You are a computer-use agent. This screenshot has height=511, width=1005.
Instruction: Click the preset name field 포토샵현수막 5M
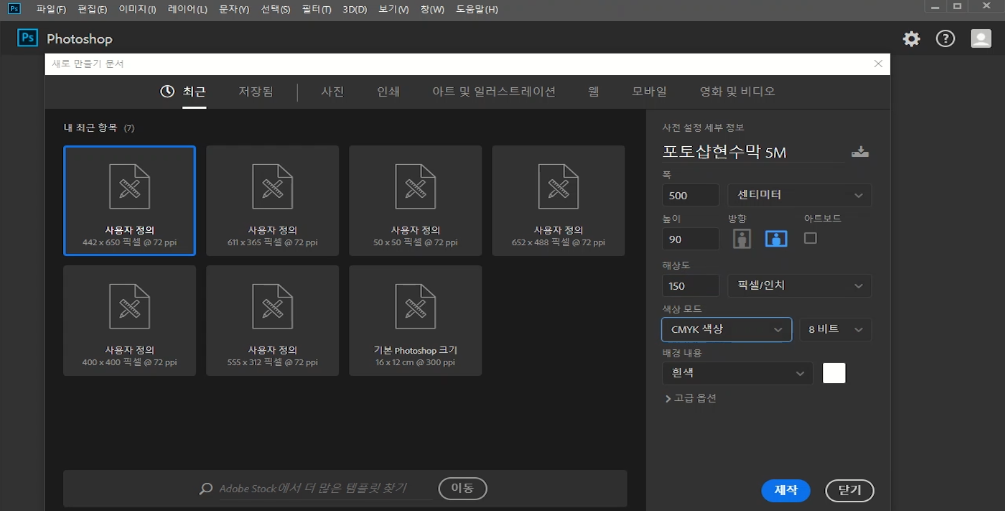pyautogui.click(x=753, y=152)
